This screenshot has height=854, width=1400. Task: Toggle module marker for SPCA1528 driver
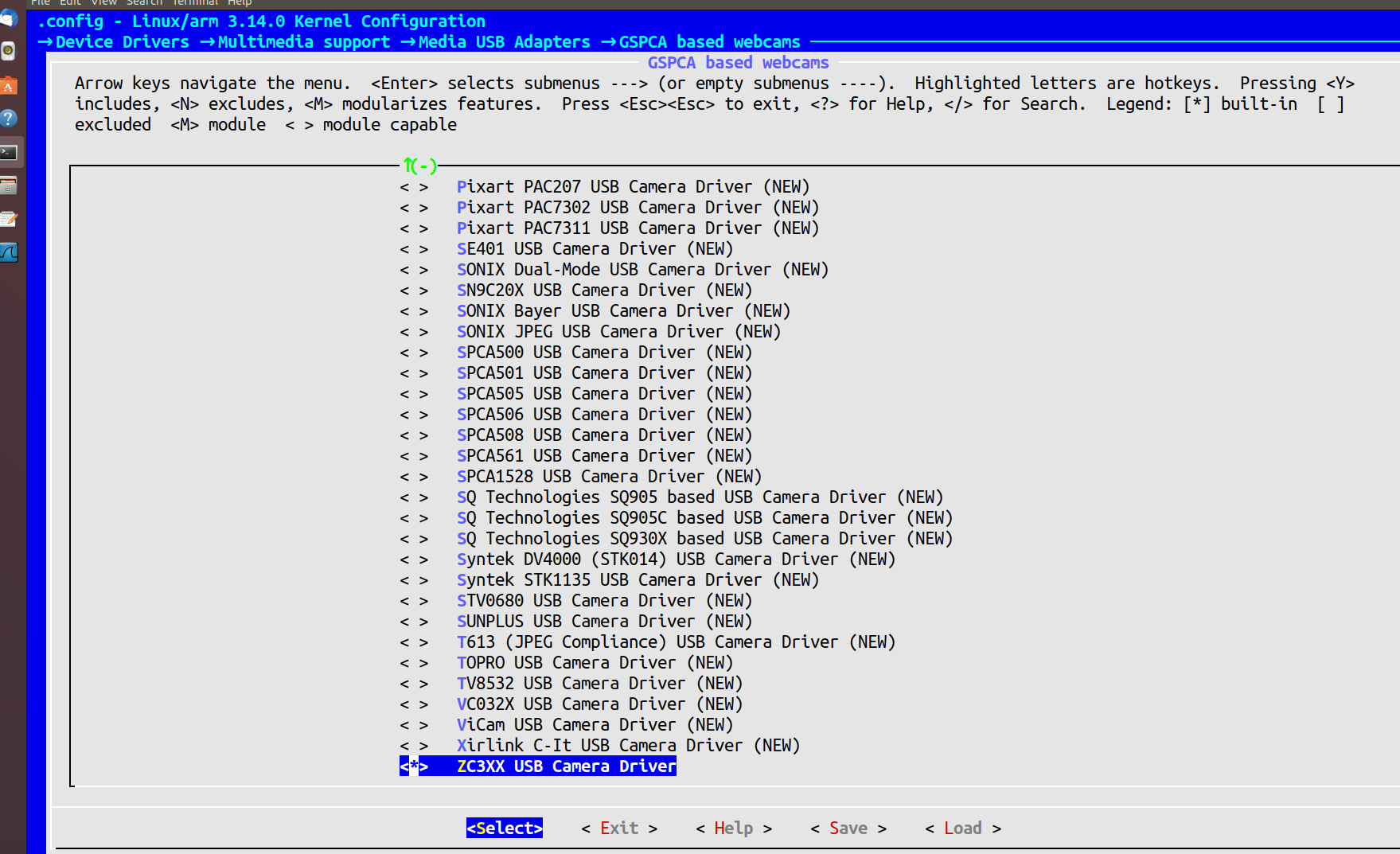tap(414, 477)
